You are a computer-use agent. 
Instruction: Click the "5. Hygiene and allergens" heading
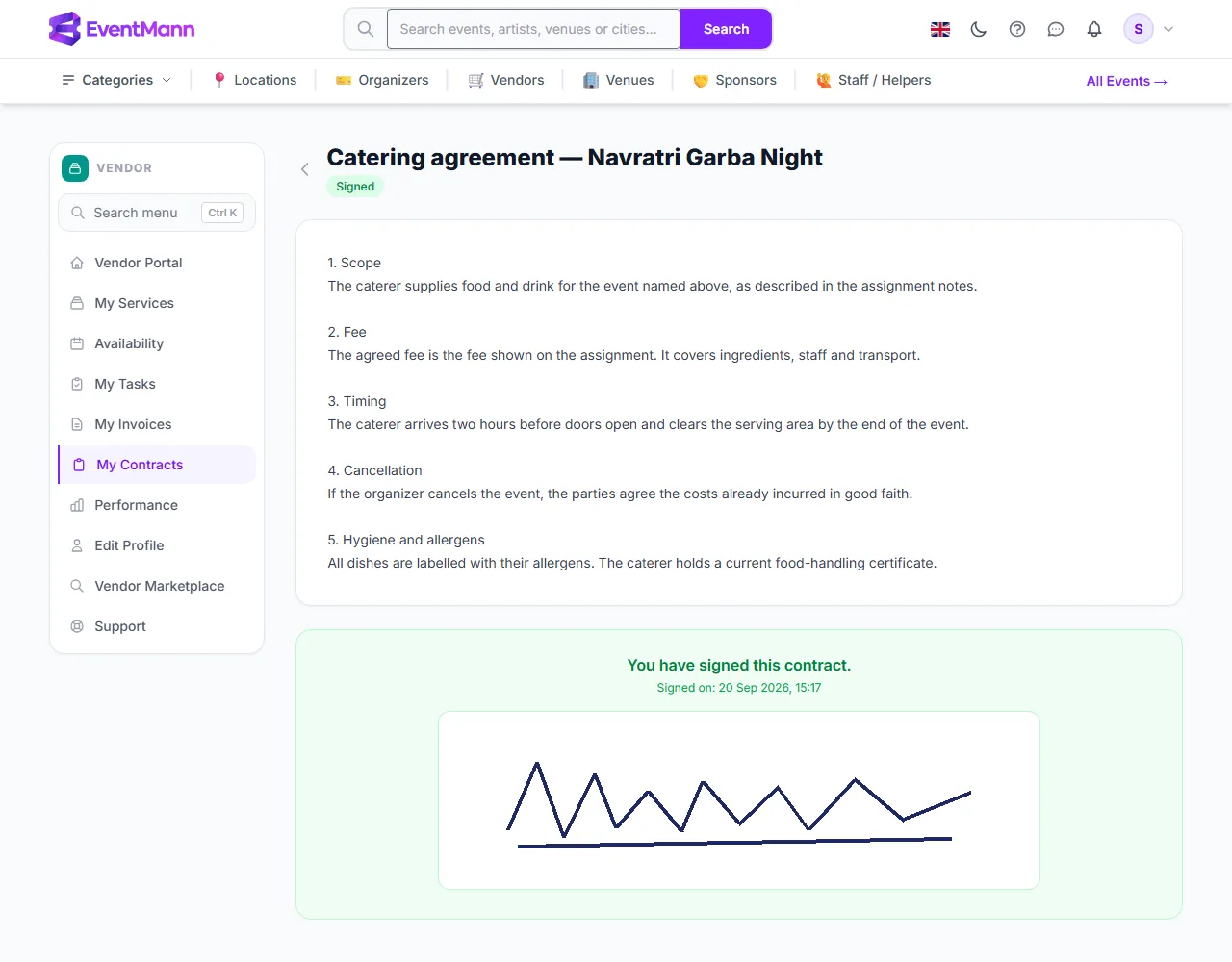[x=406, y=540]
